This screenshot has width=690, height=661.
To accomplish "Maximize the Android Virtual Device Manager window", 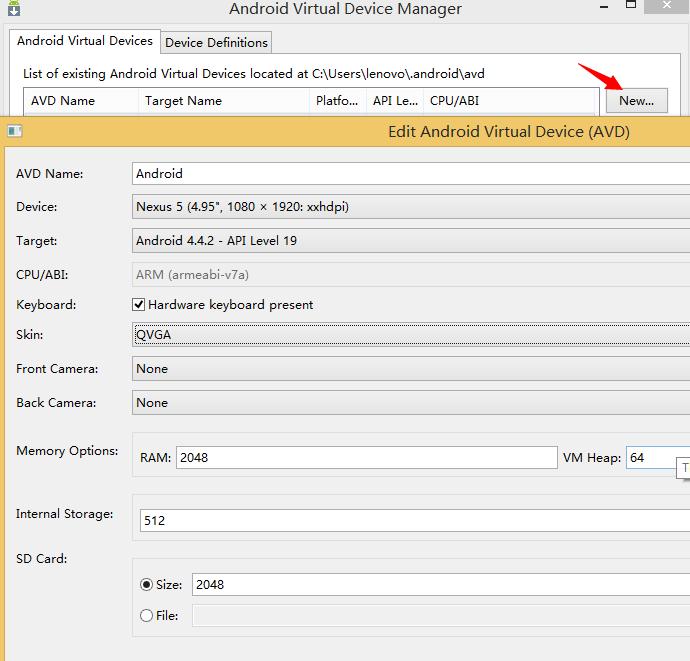I will [x=631, y=6].
